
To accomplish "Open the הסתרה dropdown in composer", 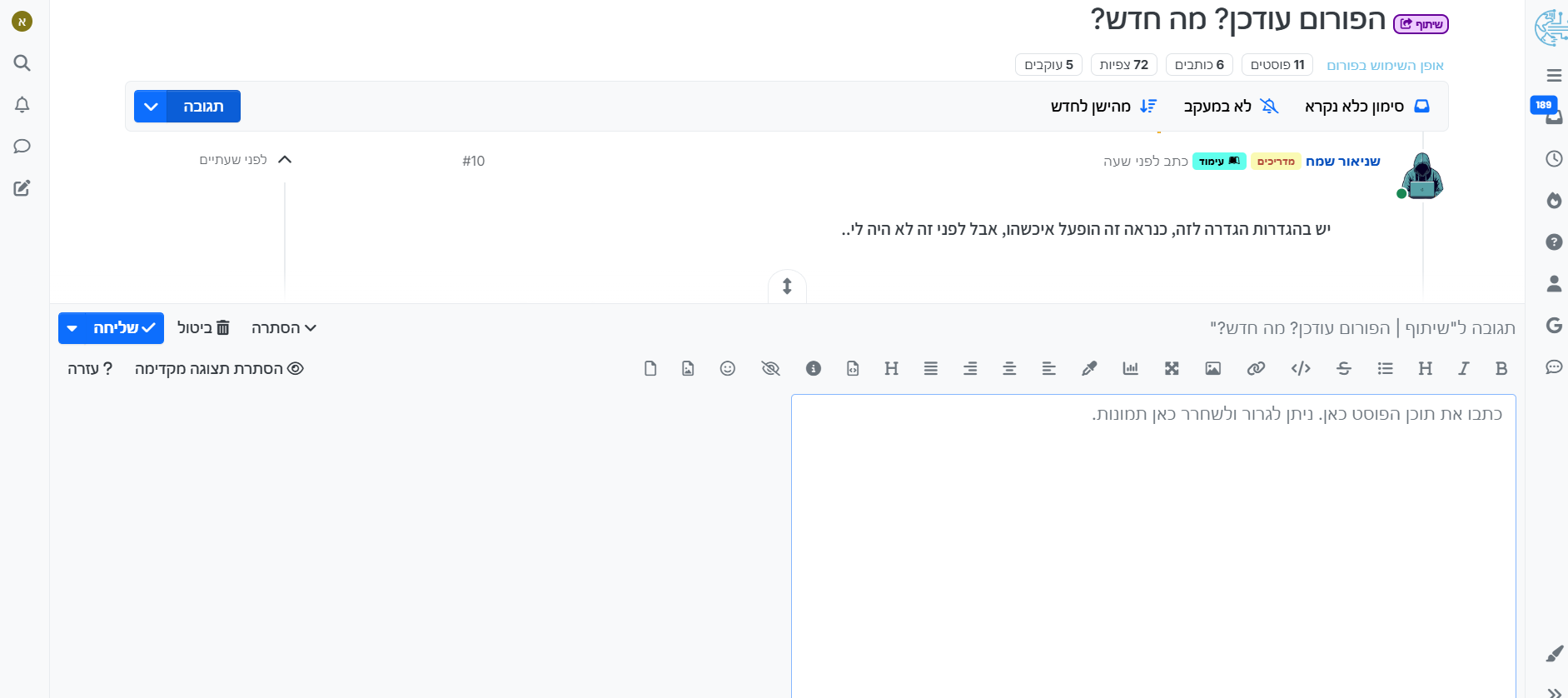I will pyautogui.click(x=284, y=328).
